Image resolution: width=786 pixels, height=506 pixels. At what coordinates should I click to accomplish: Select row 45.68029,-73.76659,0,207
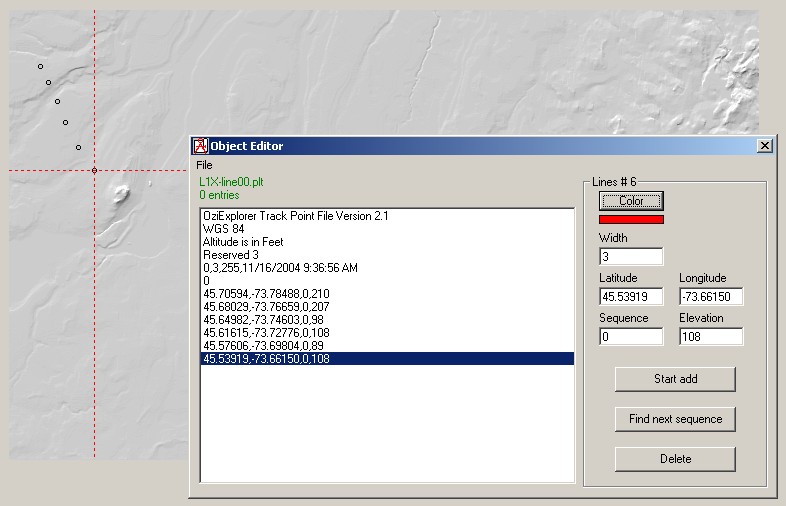[387, 307]
